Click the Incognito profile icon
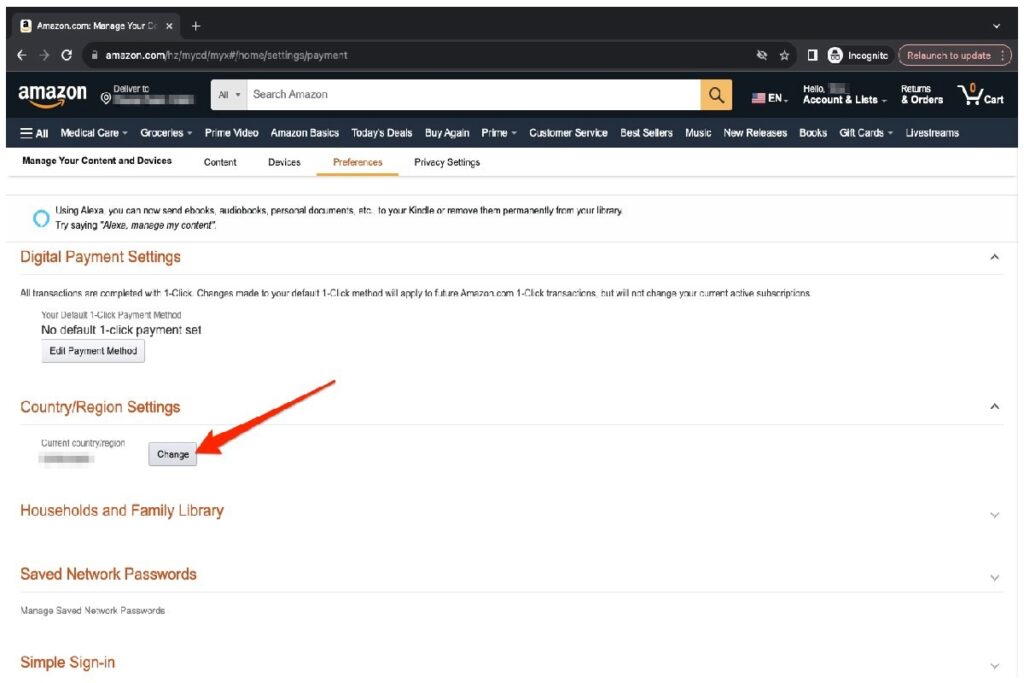1024x683 pixels. [835, 56]
